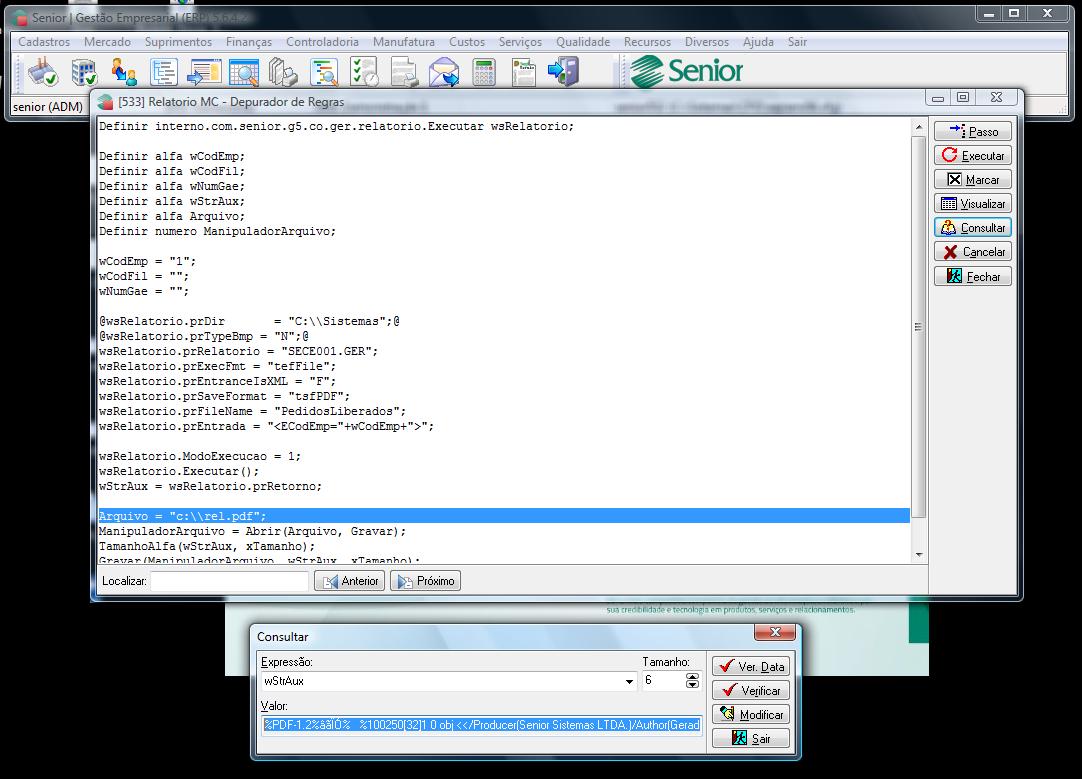Click the code editor vertical scrollbar

(x=919, y=326)
